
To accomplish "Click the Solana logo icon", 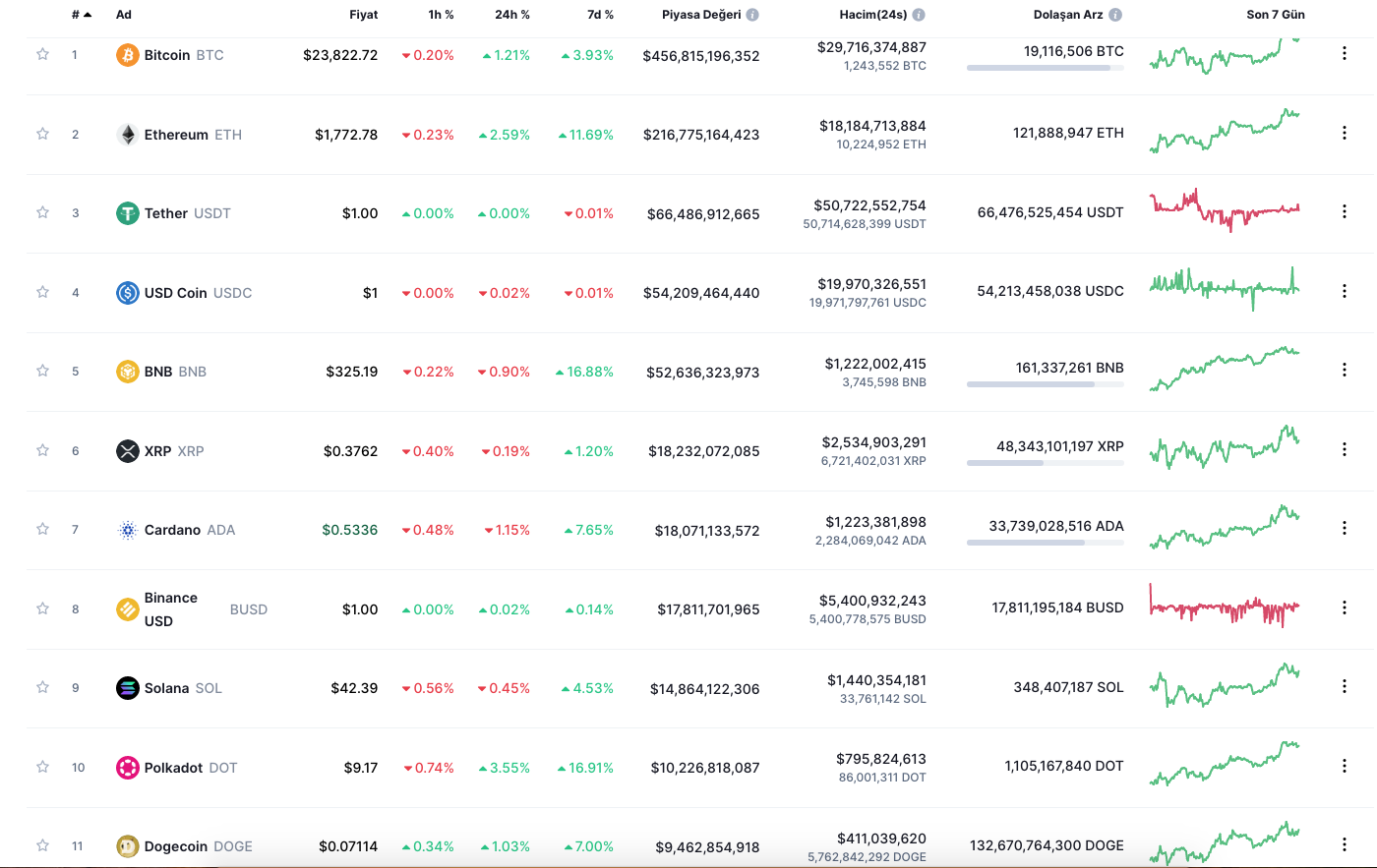I will [128, 688].
